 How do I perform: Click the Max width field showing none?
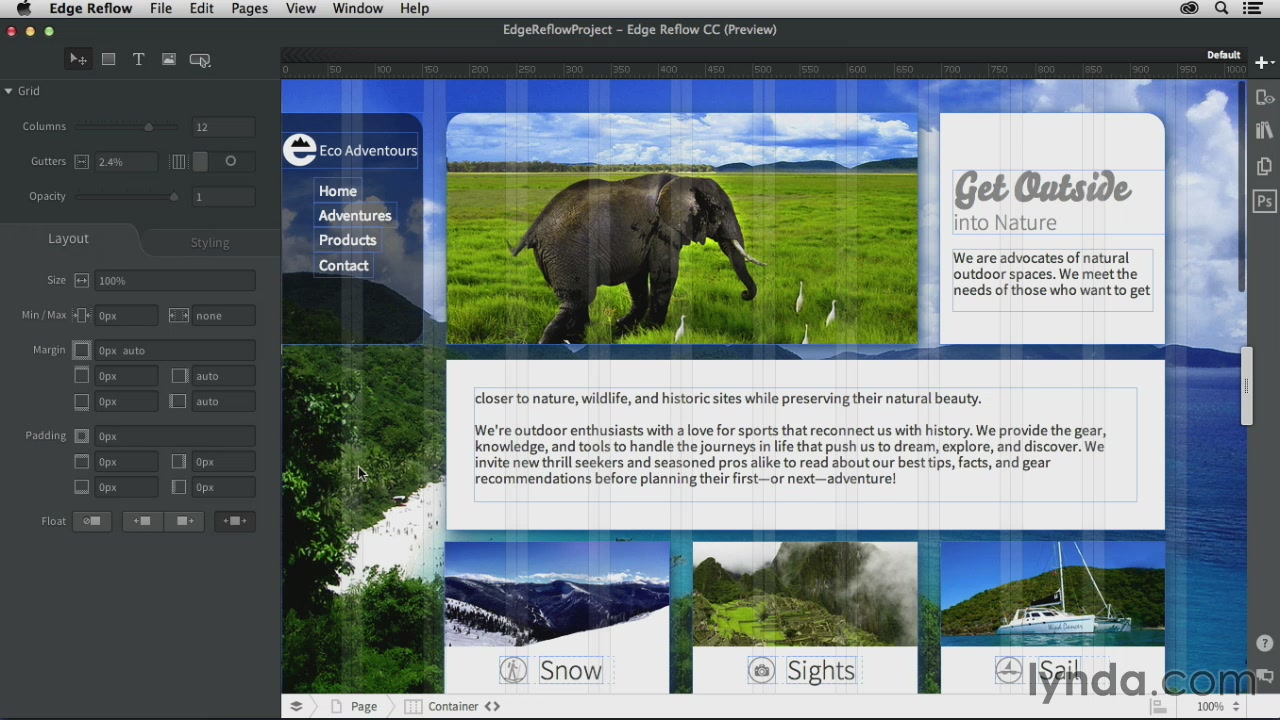pos(223,316)
